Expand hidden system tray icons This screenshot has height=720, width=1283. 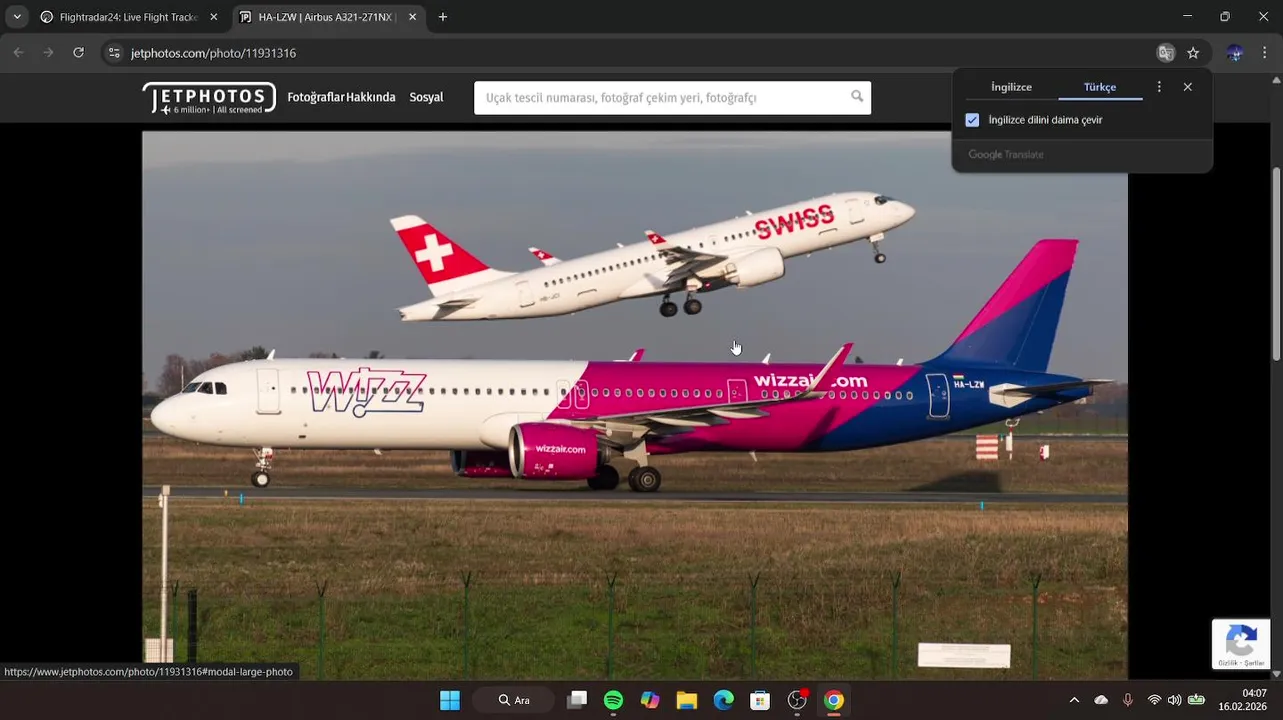1074,700
